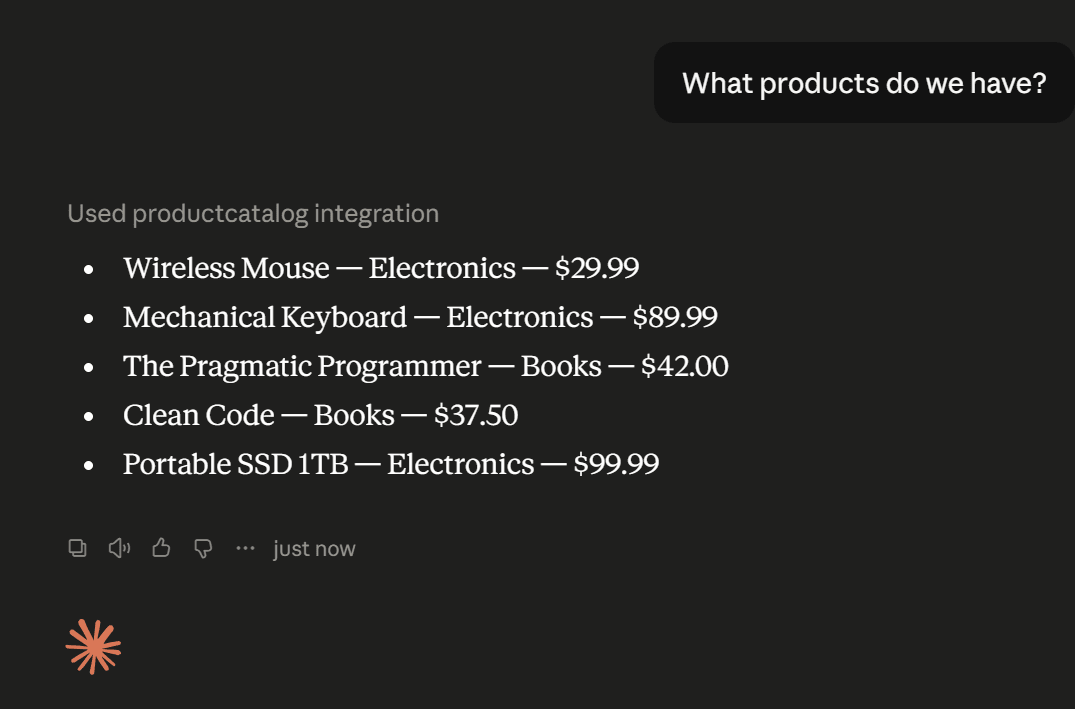Click the word integration in the tool label
The width and height of the screenshot is (1075, 709).
pyautogui.click(x=376, y=214)
